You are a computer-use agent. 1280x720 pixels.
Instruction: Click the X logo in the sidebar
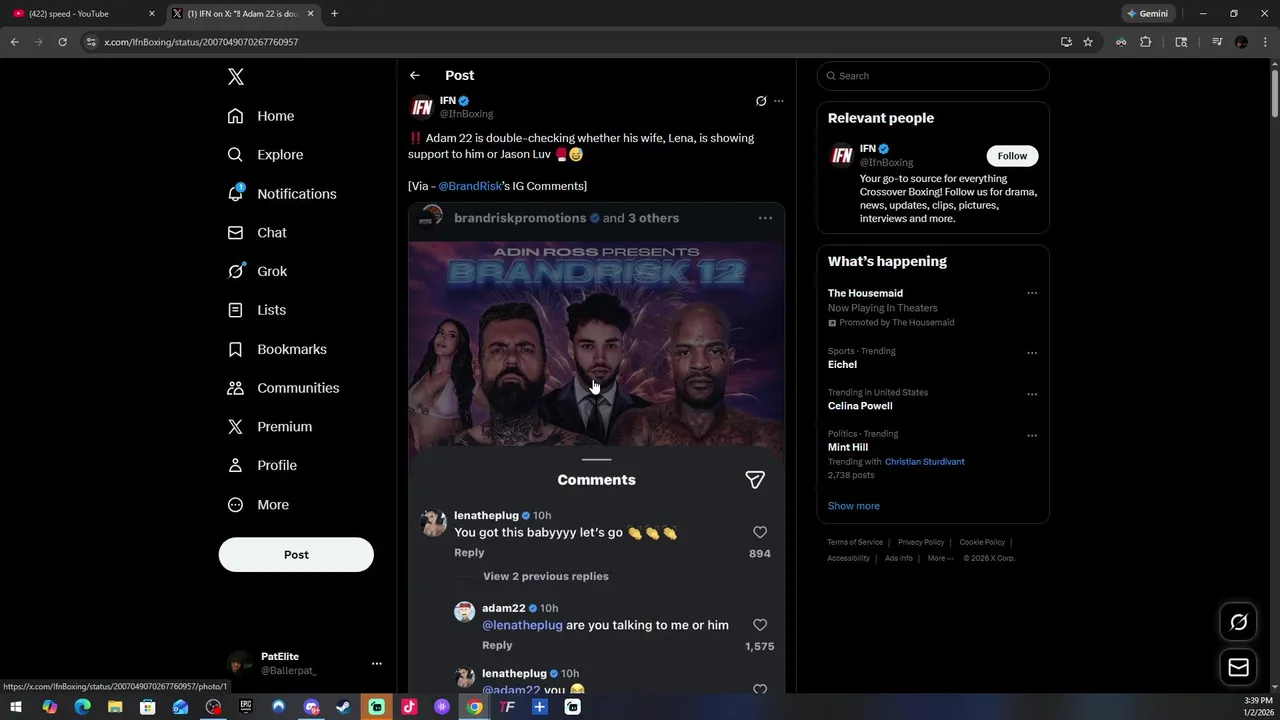236,77
